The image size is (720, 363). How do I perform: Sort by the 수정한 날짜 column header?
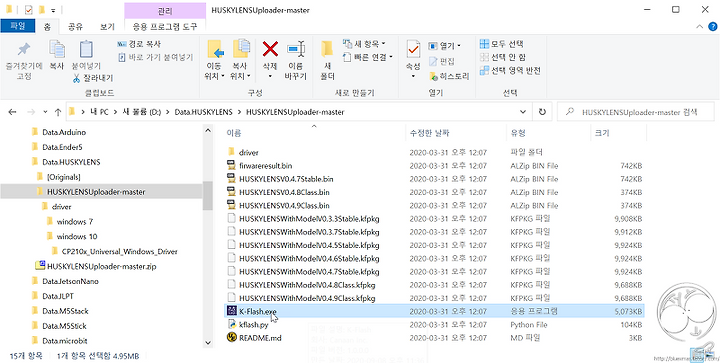456,133
